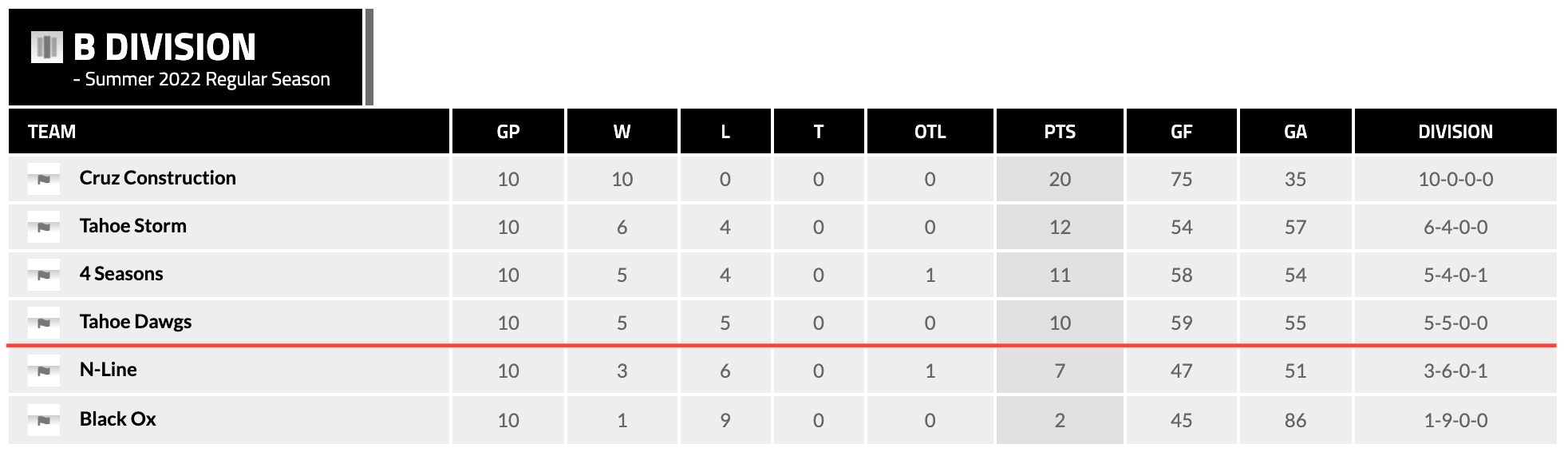This screenshot has height=456, width=1568.
Task: Click the 4 Seasons team flag icon
Action: (44, 275)
